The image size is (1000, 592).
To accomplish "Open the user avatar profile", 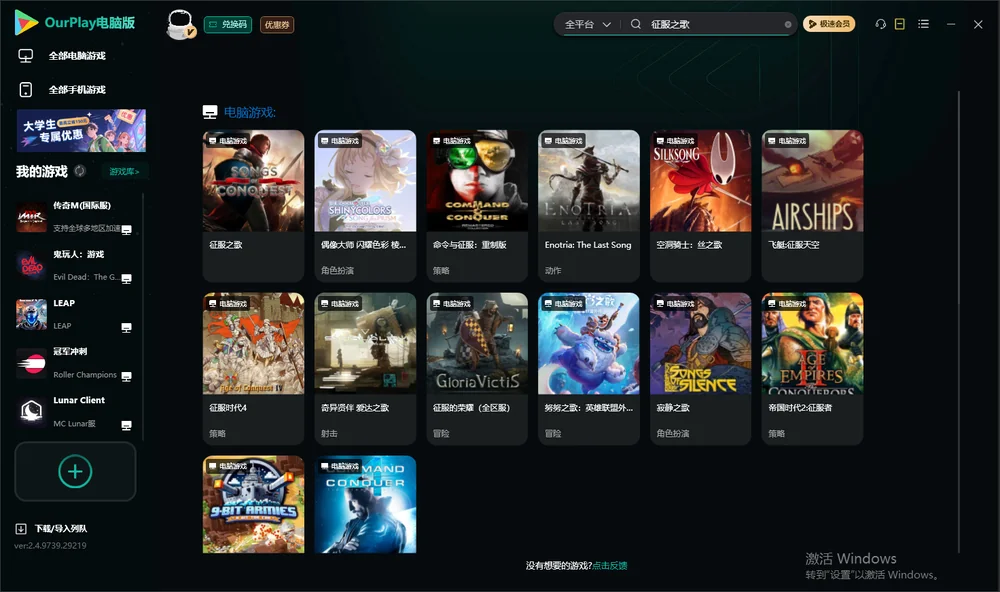I will [180, 24].
